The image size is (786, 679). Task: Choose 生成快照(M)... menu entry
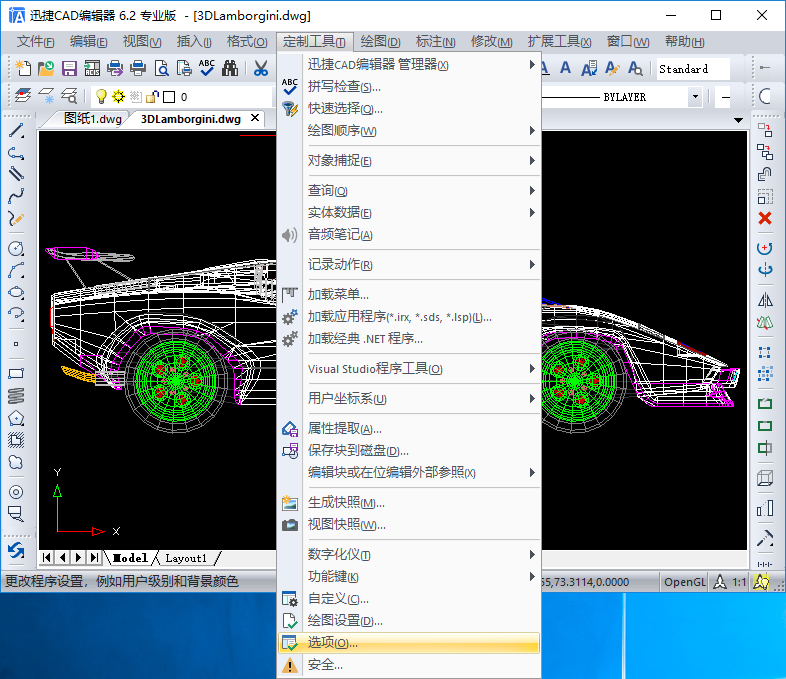pyautogui.click(x=409, y=503)
